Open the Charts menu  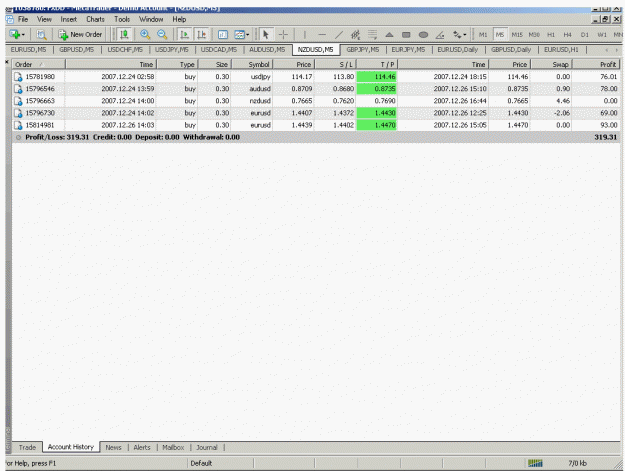pos(95,19)
